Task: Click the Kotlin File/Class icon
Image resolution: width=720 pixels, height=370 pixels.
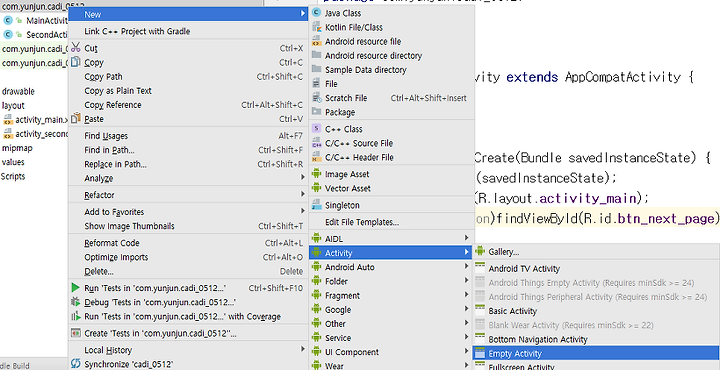Action: [x=316, y=28]
